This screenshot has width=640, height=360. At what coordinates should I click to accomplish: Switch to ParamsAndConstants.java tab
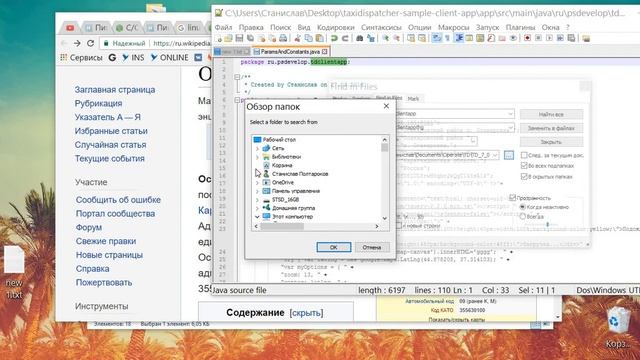point(290,52)
